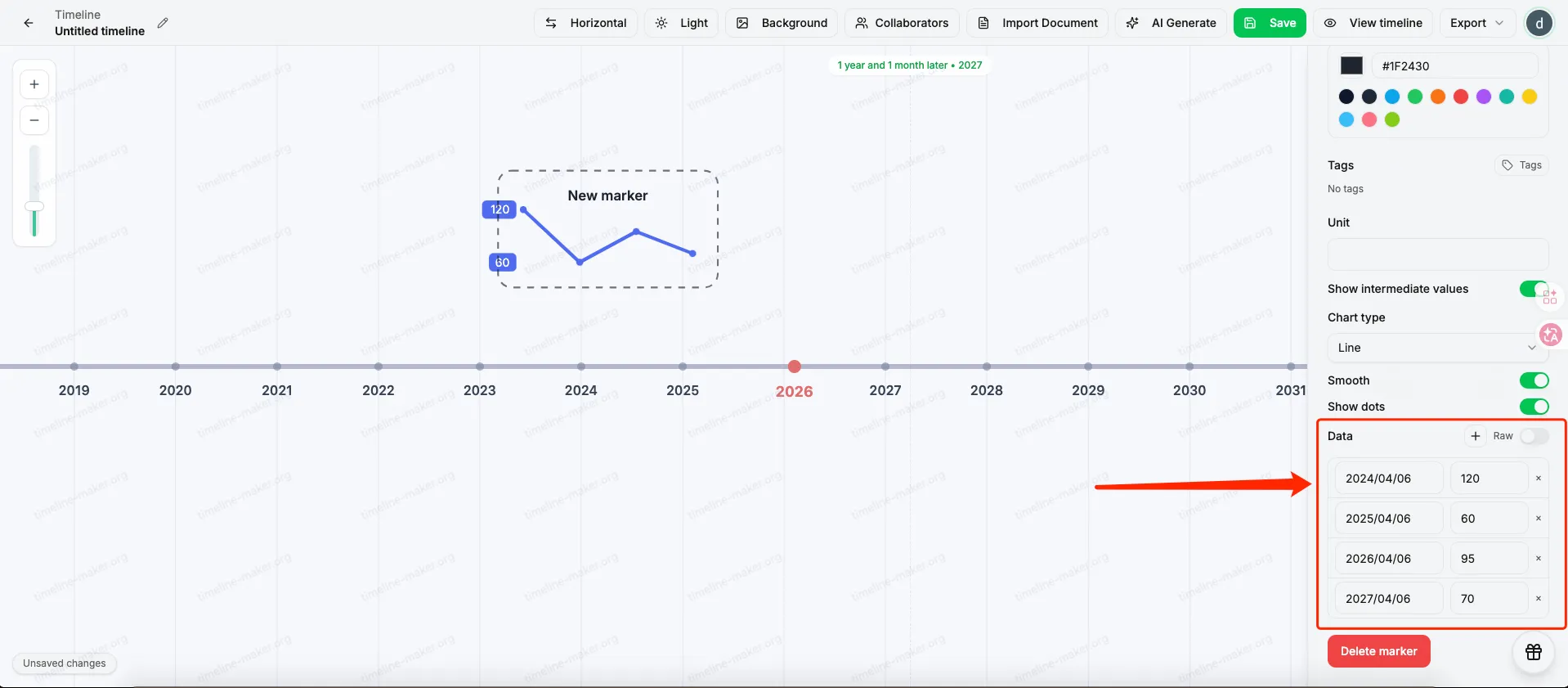
Task: Select the teal color swatch
Action: coord(1507,97)
